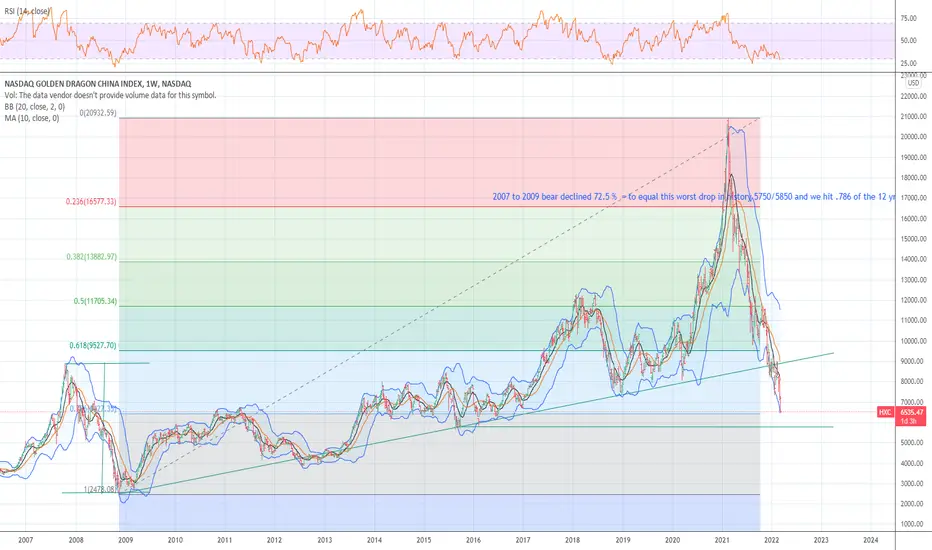
Task: Click the 13000.00 price scale value
Action: pos(914,279)
